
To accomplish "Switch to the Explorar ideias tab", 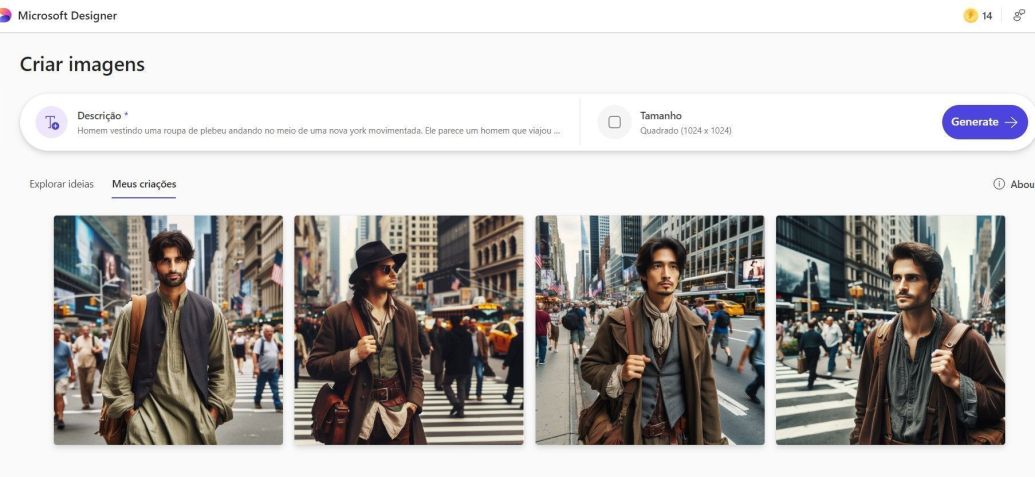I will [62, 184].
